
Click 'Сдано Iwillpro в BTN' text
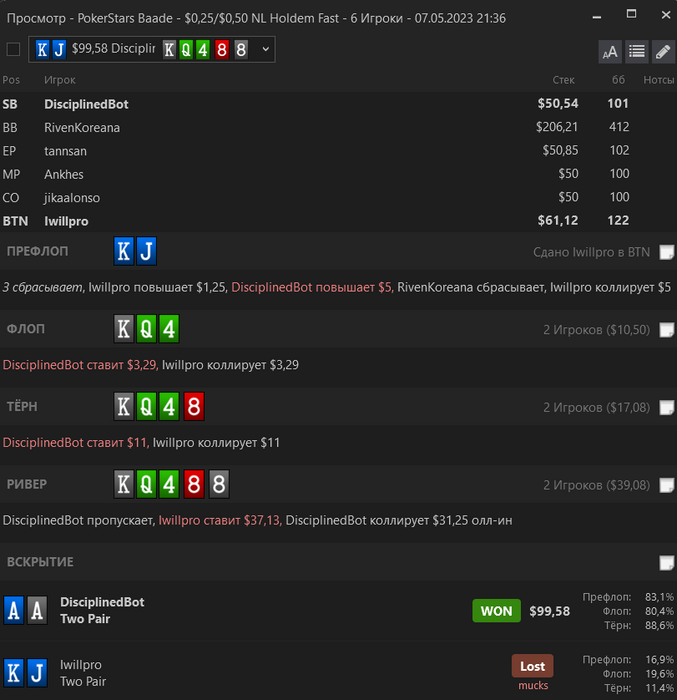tap(591, 252)
